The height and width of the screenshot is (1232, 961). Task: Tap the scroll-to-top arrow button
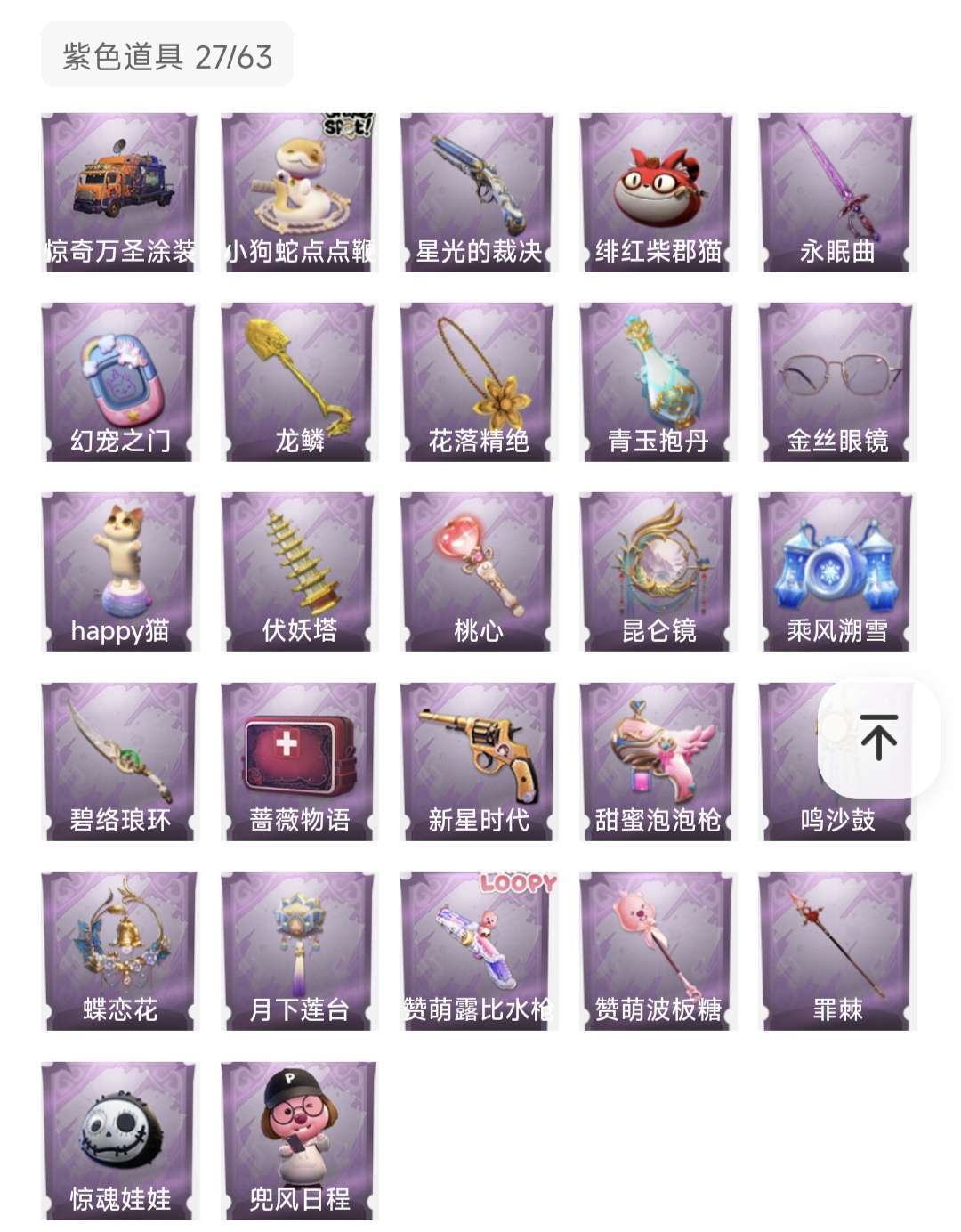879,738
